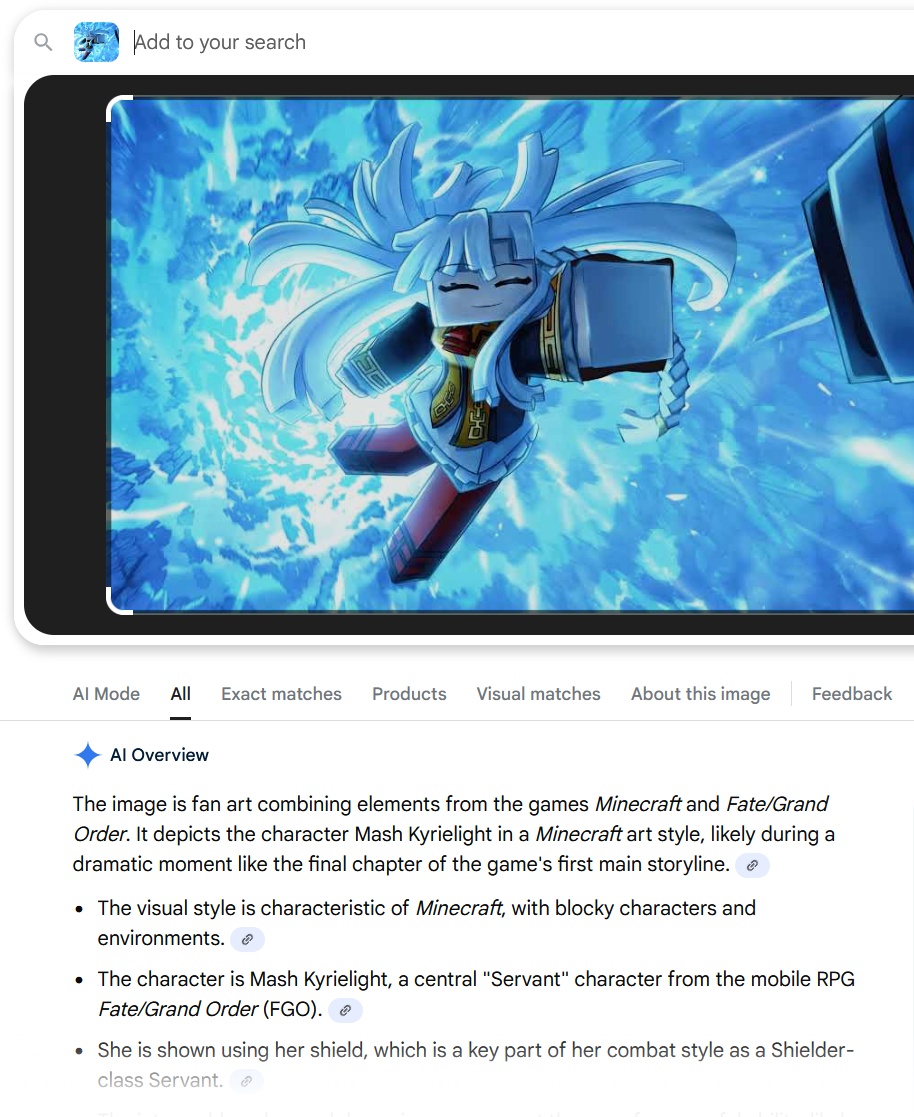
Task: Open the search image thumbnail
Action: coord(96,42)
